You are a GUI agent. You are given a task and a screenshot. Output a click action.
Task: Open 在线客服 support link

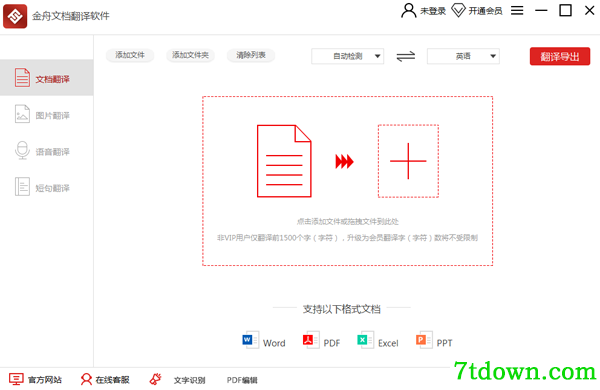coord(105,380)
